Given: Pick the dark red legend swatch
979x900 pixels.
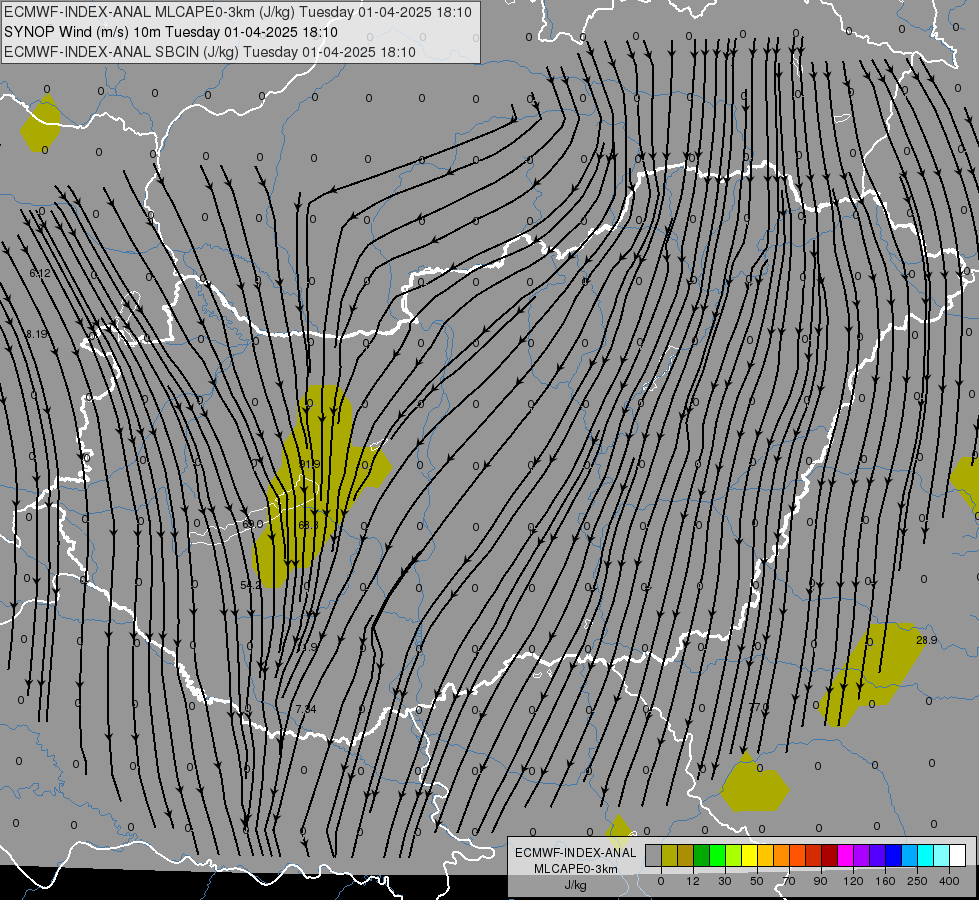Looking at the screenshot, I should (x=829, y=855).
